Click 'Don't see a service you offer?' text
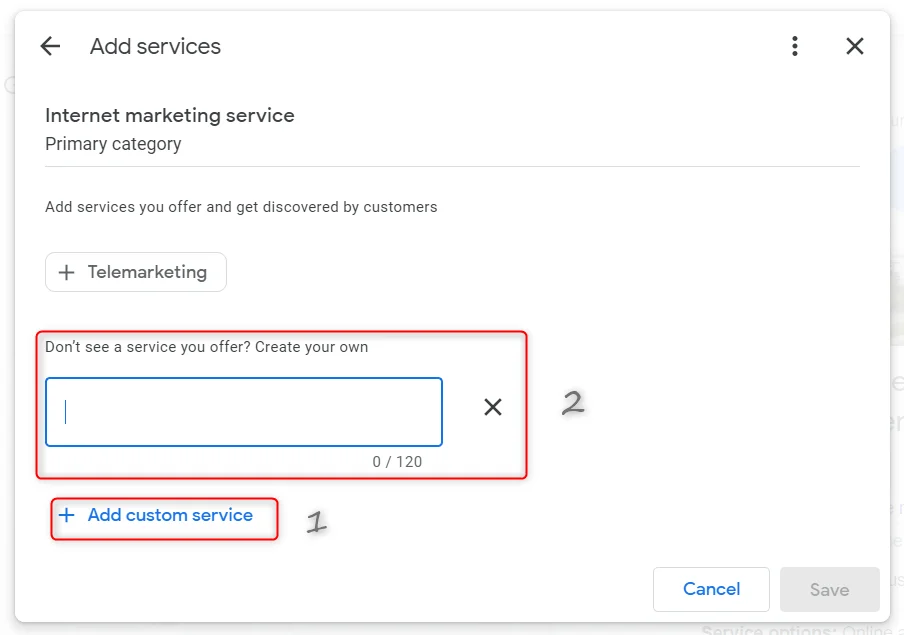Screen dimensions: 904x635 click(x=148, y=347)
